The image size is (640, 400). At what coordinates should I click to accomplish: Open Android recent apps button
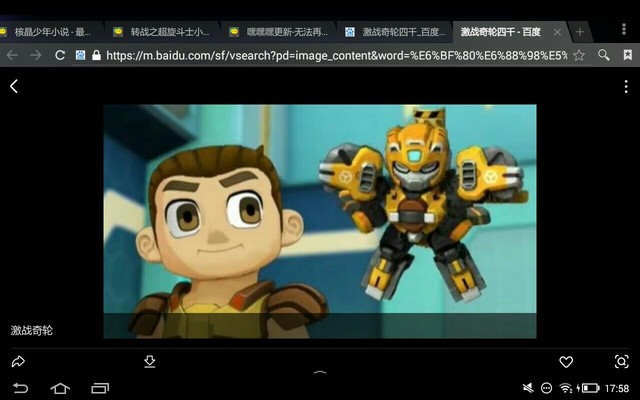100,388
